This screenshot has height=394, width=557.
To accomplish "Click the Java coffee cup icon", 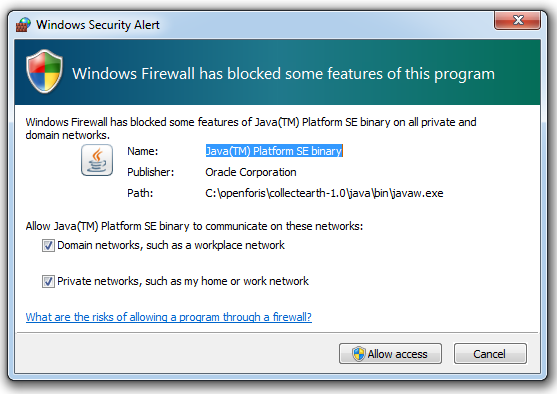I will (97, 160).
